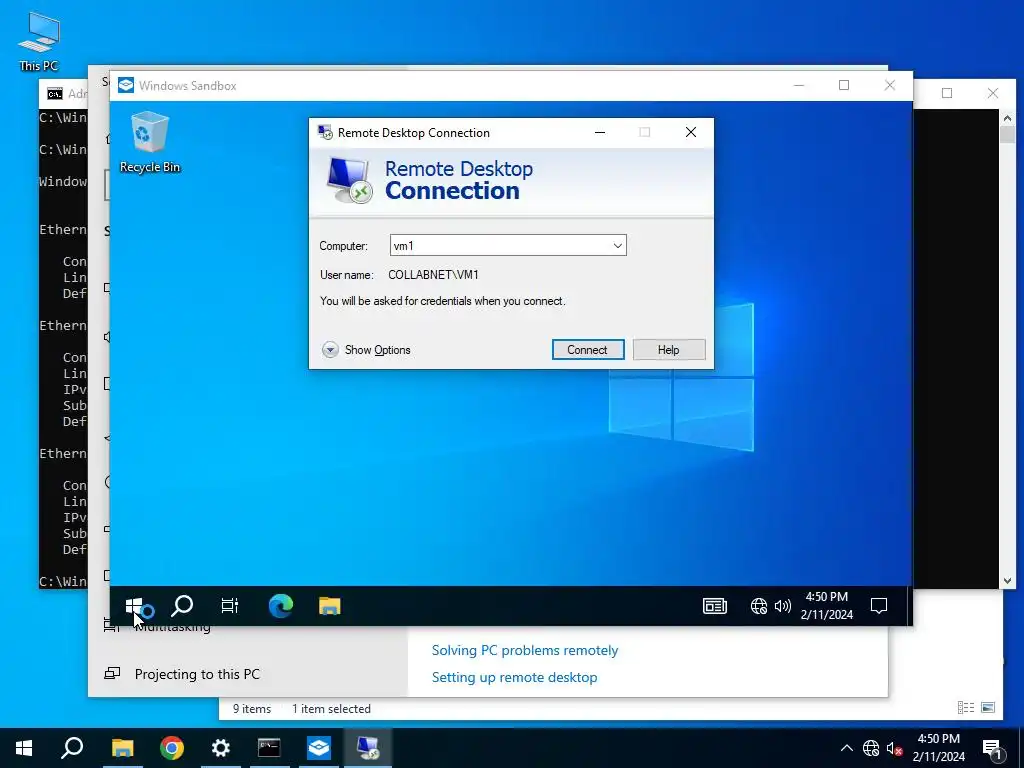Image resolution: width=1024 pixels, height=768 pixels.
Task: Expand Show Options in Remote Desktop Connection
Action: pyautogui.click(x=366, y=349)
